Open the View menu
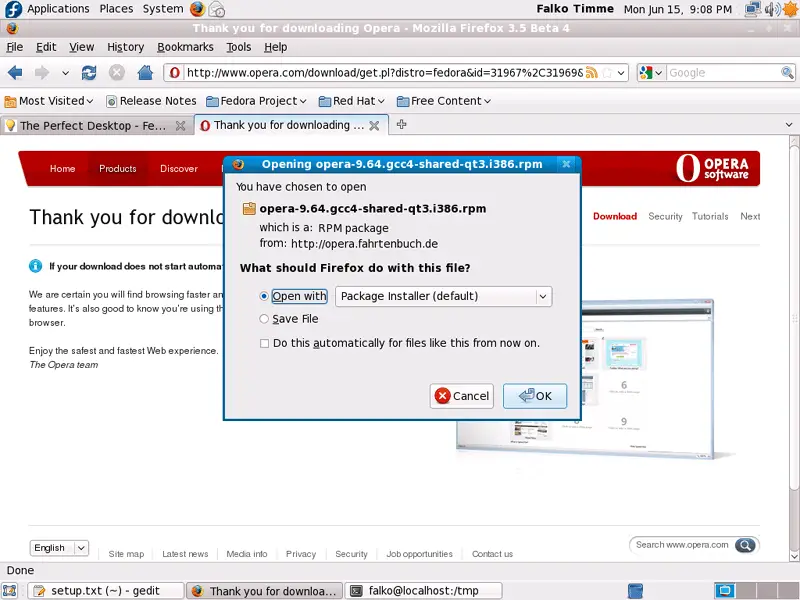 tap(82, 47)
